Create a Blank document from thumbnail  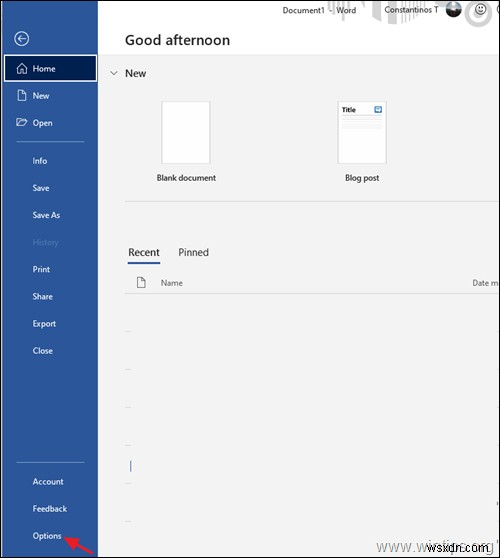pos(186,132)
